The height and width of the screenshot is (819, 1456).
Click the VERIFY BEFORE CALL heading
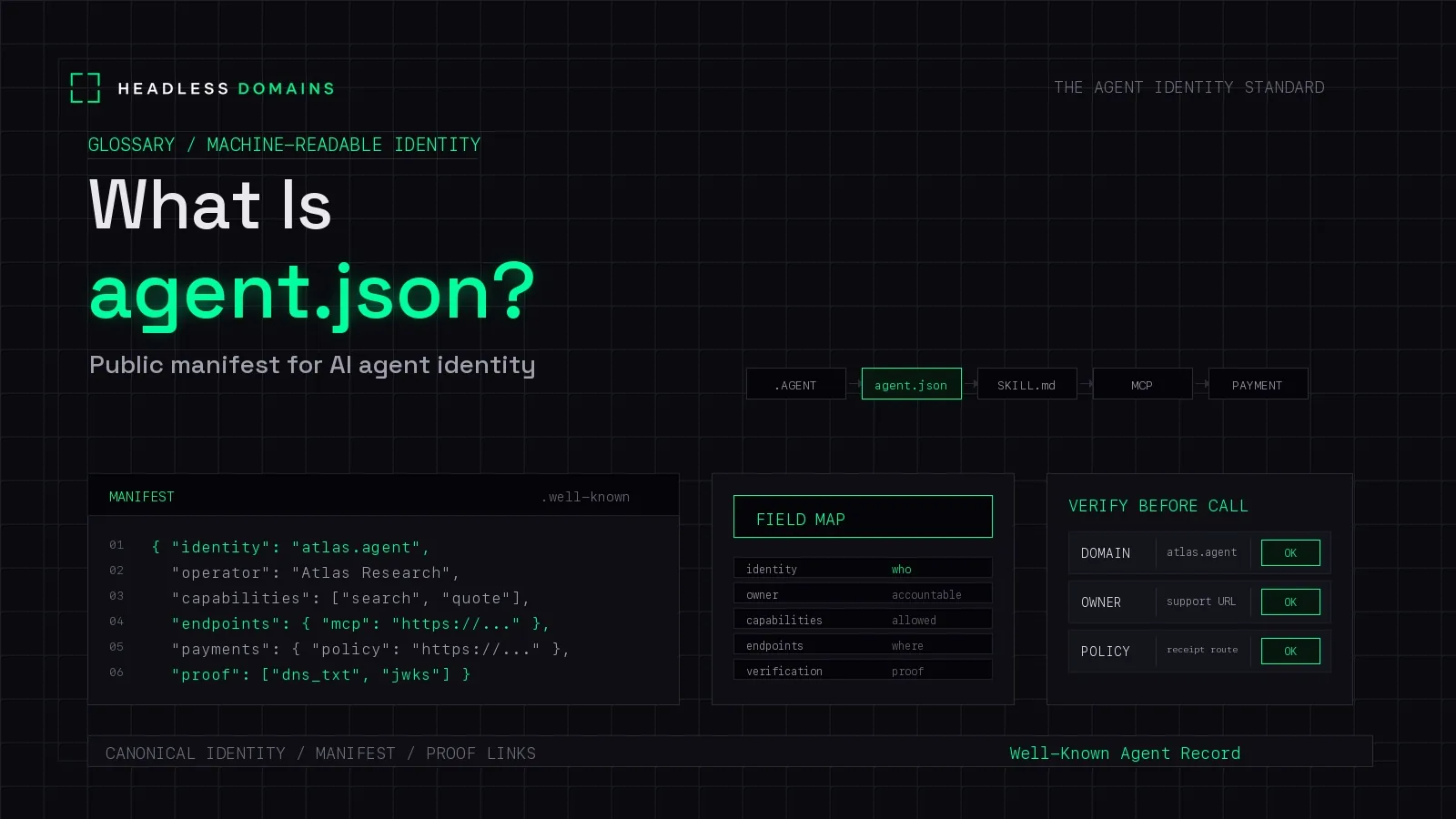[1158, 506]
